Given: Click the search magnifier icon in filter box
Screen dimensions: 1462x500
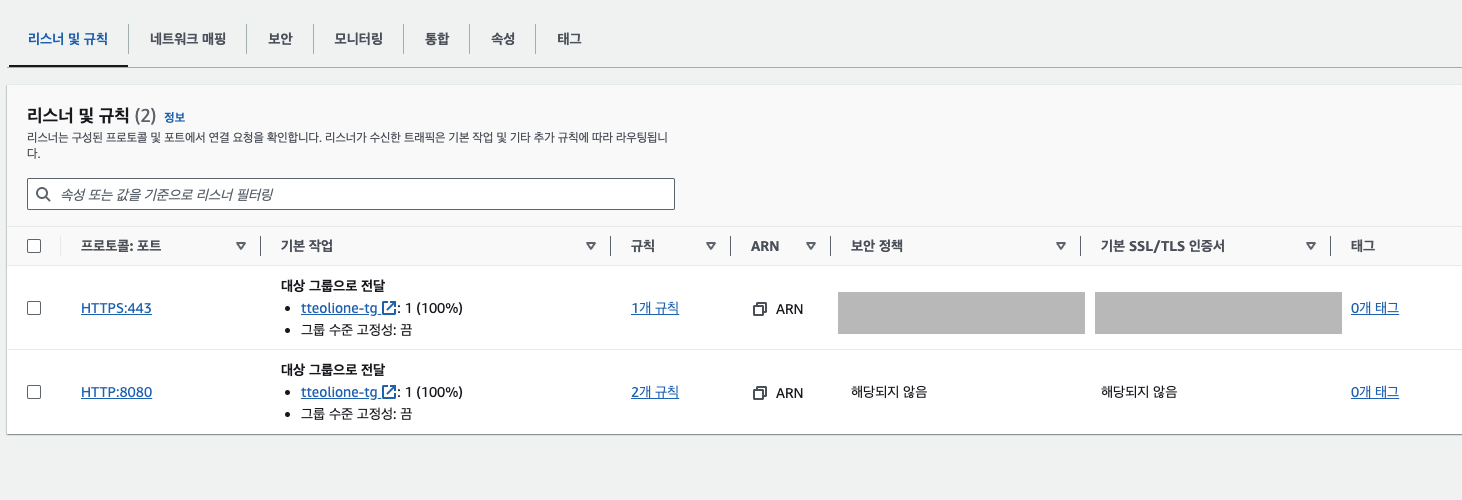Looking at the screenshot, I should point(43,194).
